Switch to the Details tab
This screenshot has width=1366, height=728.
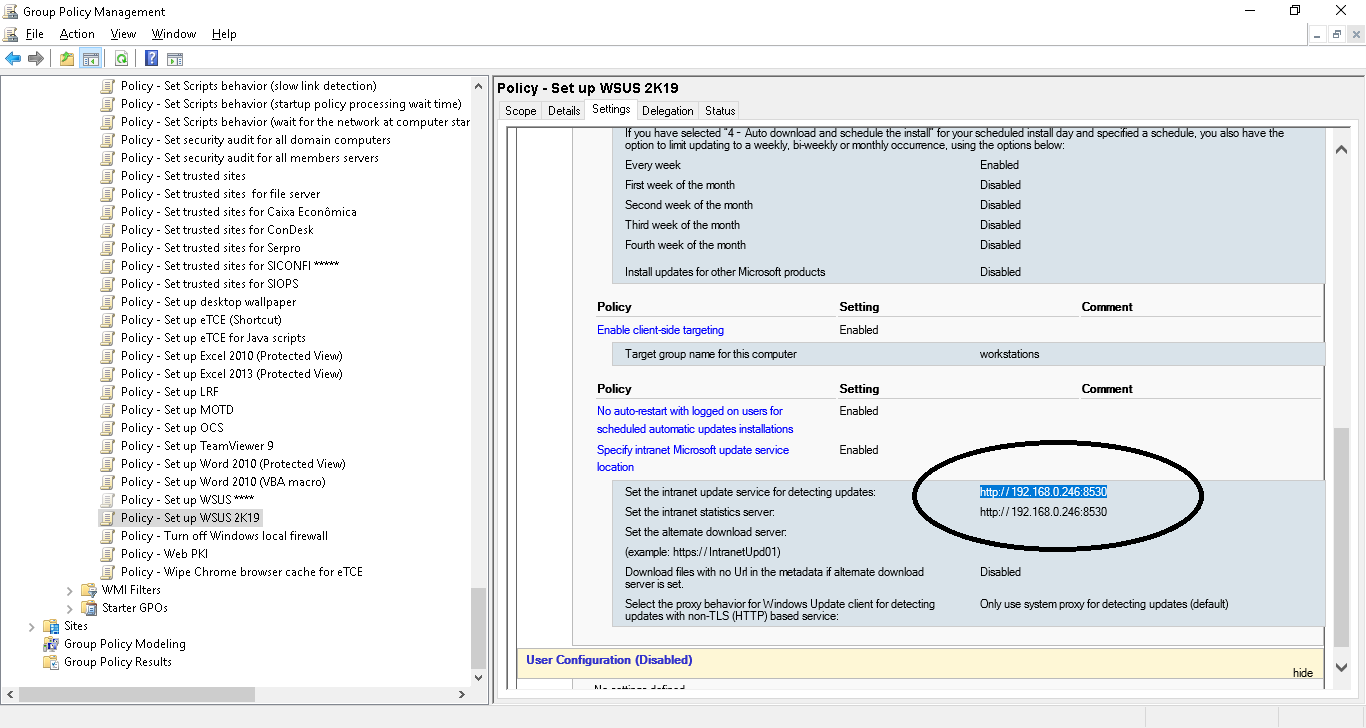tap(564, 111)
